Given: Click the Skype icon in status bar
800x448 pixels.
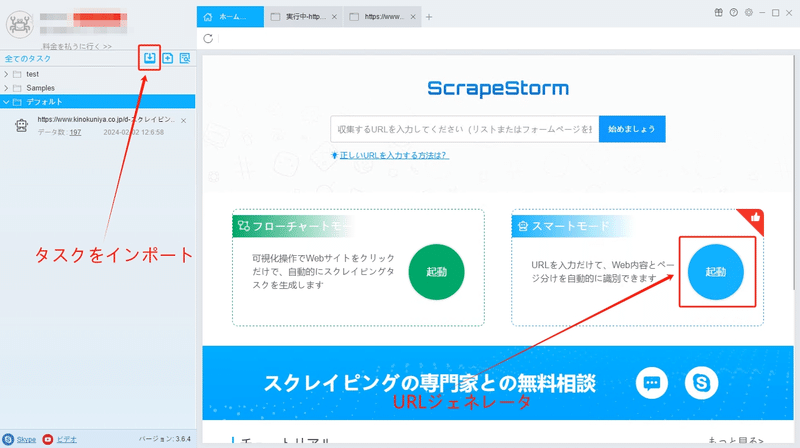Looking at the screenshot, I should [8, 439].
